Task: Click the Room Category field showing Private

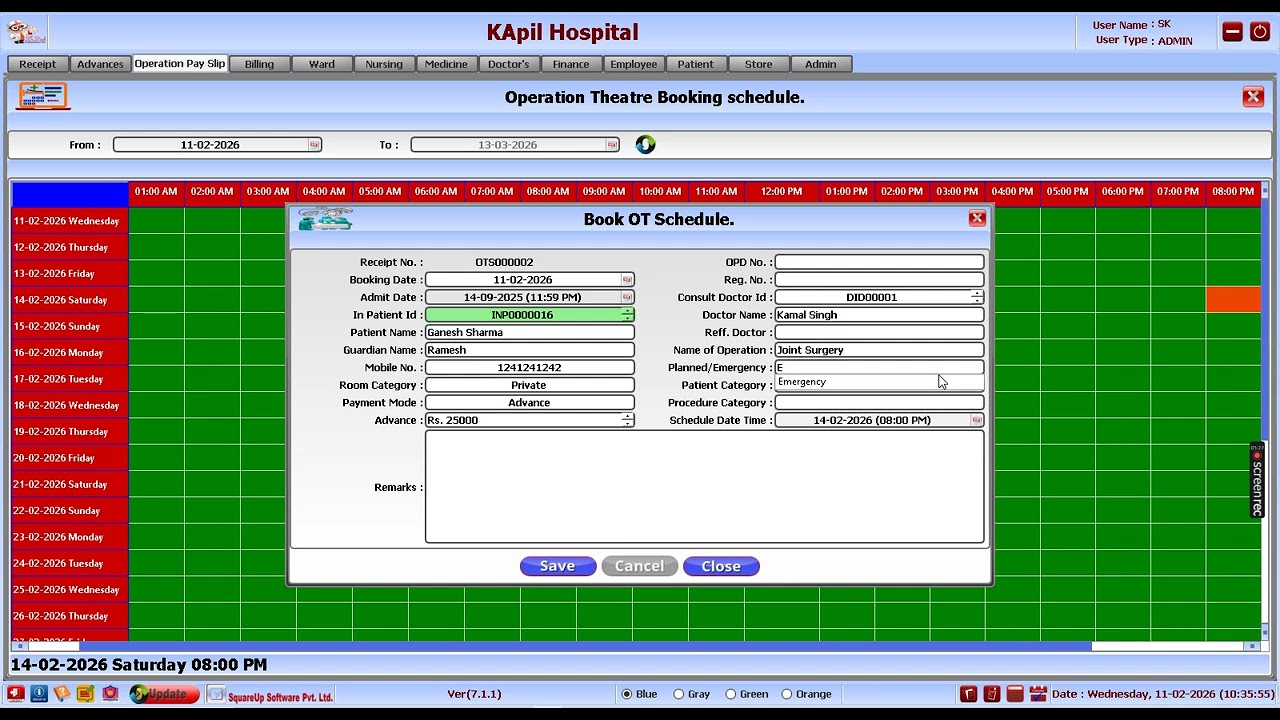Action: click(x=529, y=385)
